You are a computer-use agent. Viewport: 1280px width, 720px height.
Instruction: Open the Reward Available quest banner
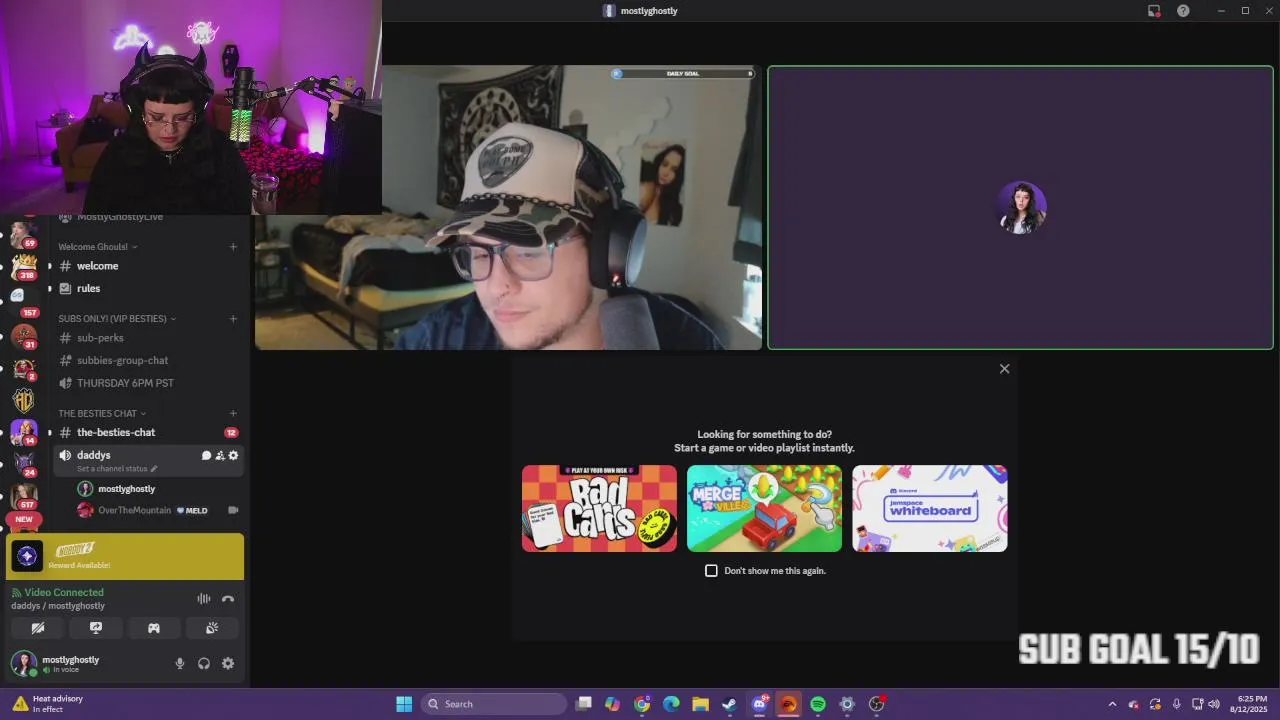pyautogui.click(x=125, y=557)
